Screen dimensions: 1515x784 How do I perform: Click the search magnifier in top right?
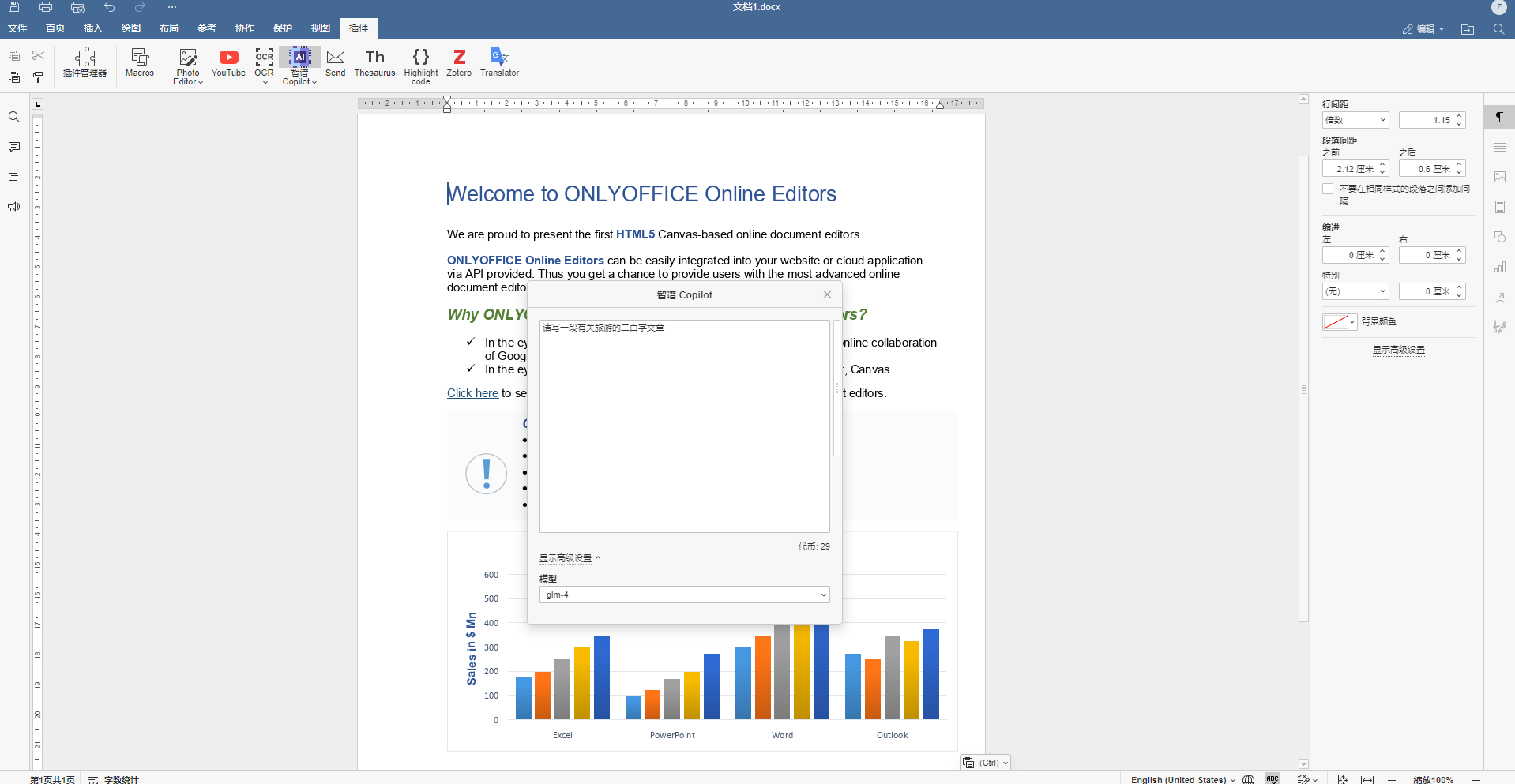point(1498,29)
